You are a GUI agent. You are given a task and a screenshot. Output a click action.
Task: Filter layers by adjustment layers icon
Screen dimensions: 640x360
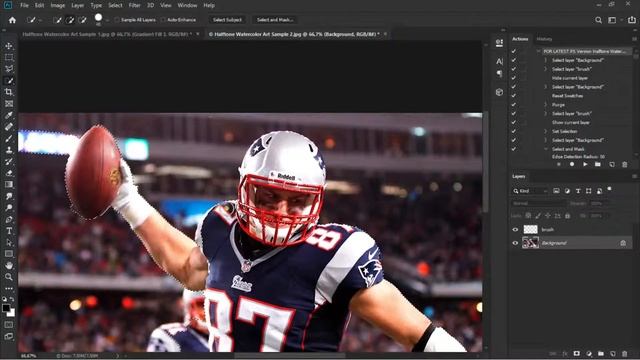click(x=567, y=191)
